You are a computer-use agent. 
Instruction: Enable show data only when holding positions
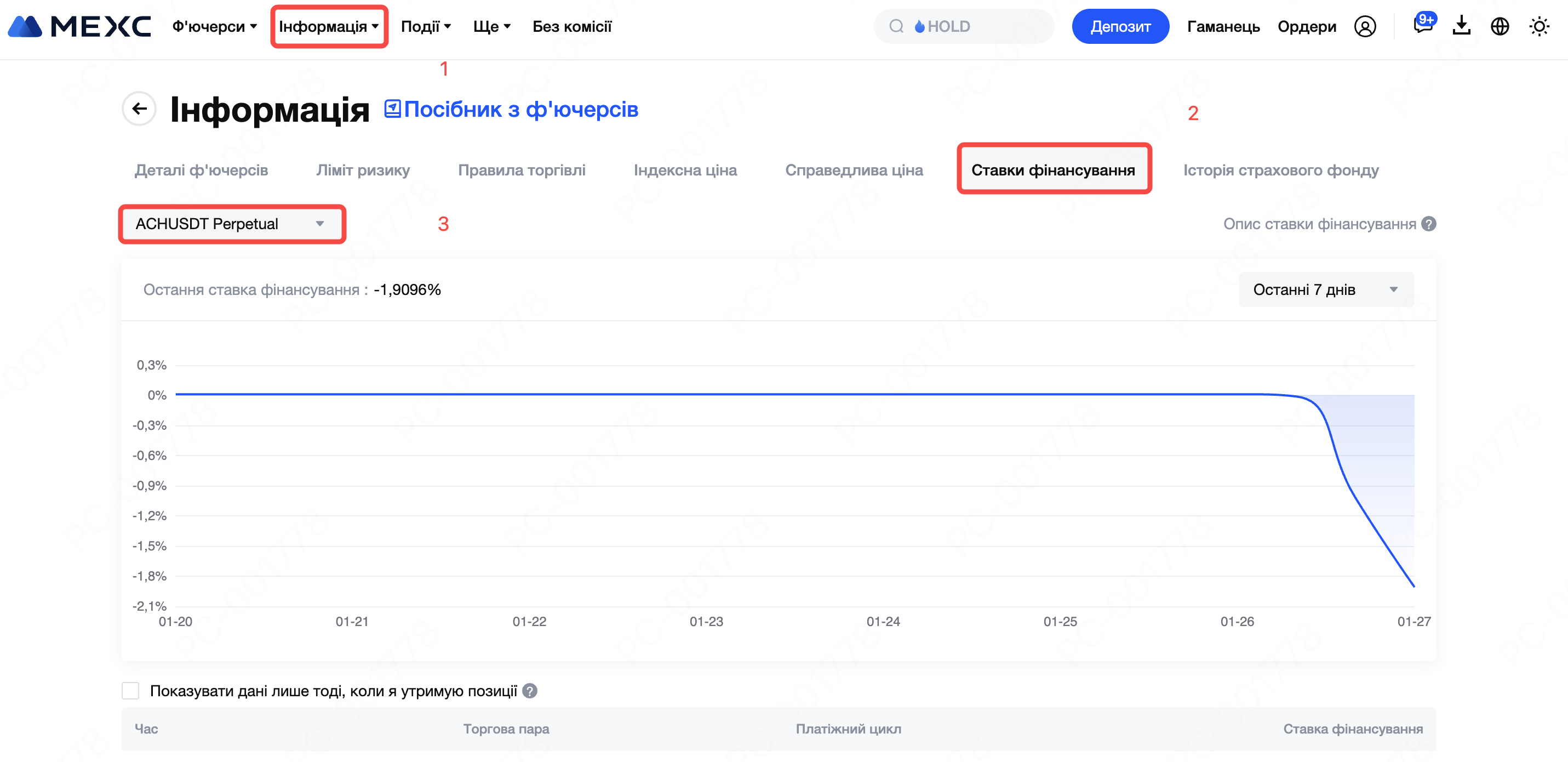click(x=130, y=691)
